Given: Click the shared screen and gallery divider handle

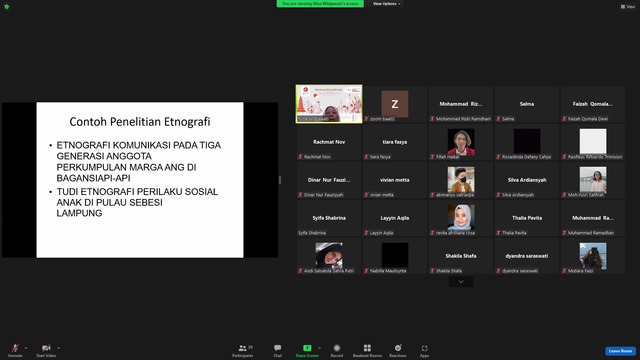Looking at the screenshot, I should pos(280,180).
